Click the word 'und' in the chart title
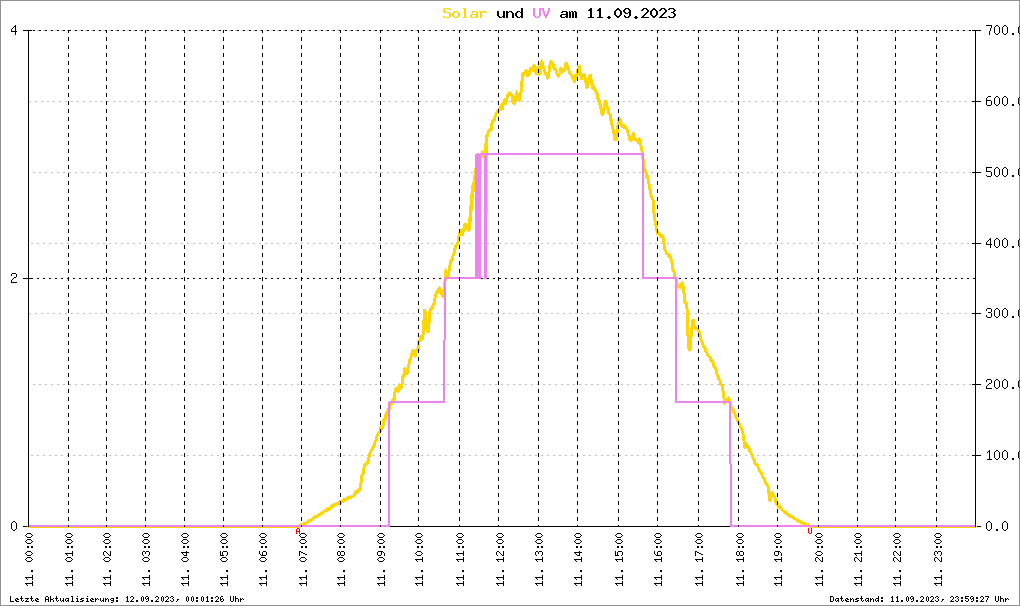 click(x=509, y=13)
